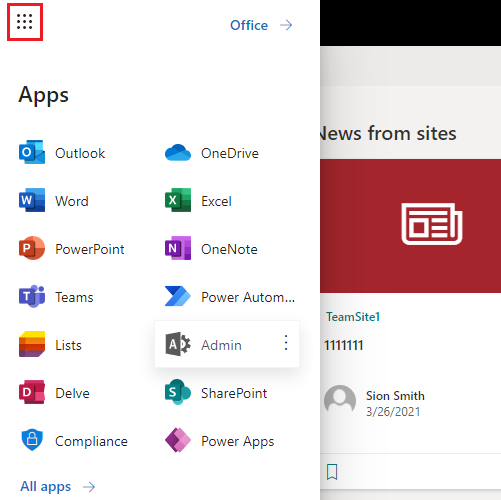Open more options for Admin app
Viewport: 501px width, 500px height.
[x=286, y=343]
